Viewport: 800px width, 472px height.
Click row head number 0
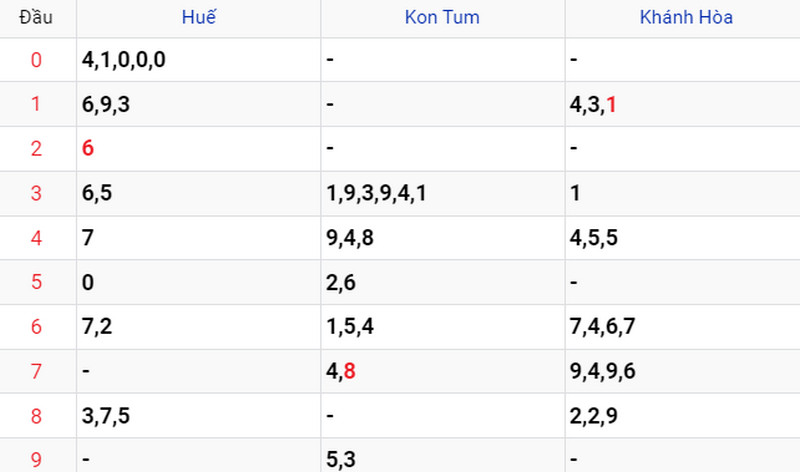[37, 60]
